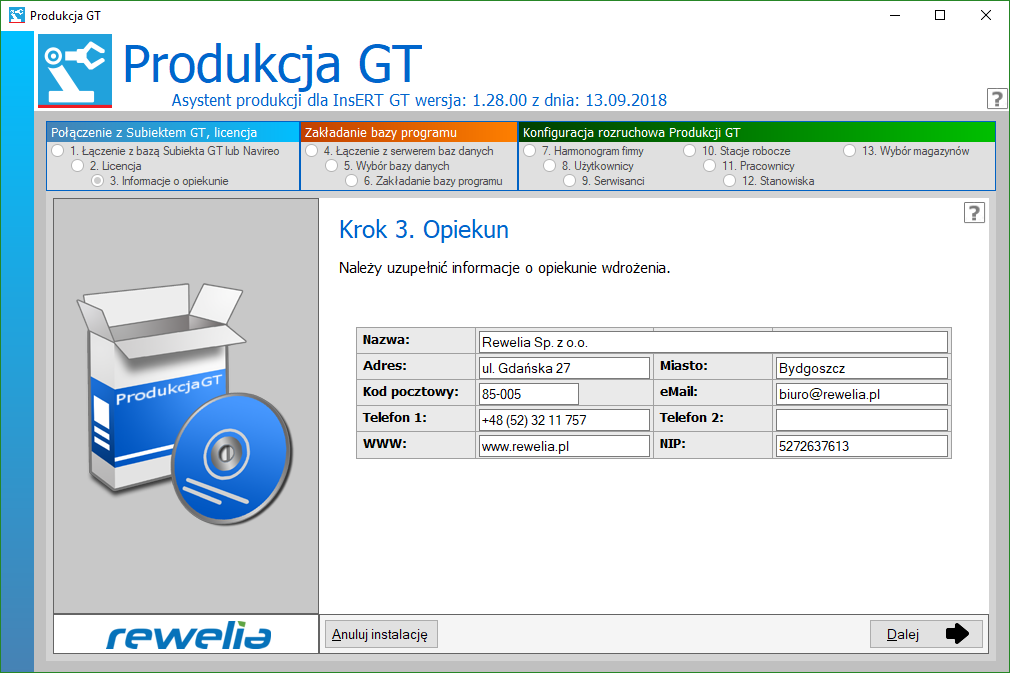The image size is (1010, 673).
Task: Click the Nazwa field with Rewelia Sp. z o.o.
Action: tap(712, 342)
